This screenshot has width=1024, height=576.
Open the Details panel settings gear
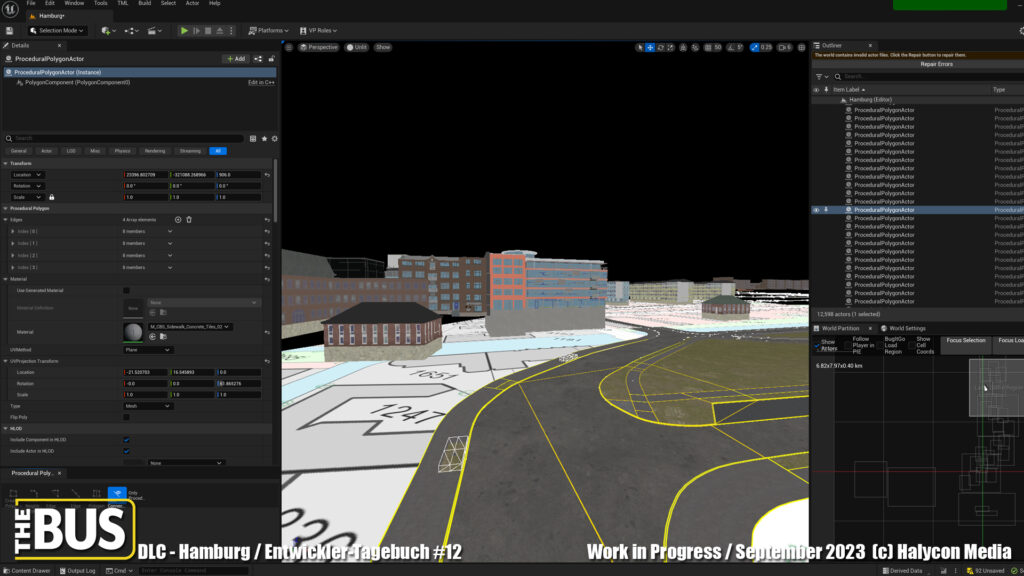click(275, 138)
